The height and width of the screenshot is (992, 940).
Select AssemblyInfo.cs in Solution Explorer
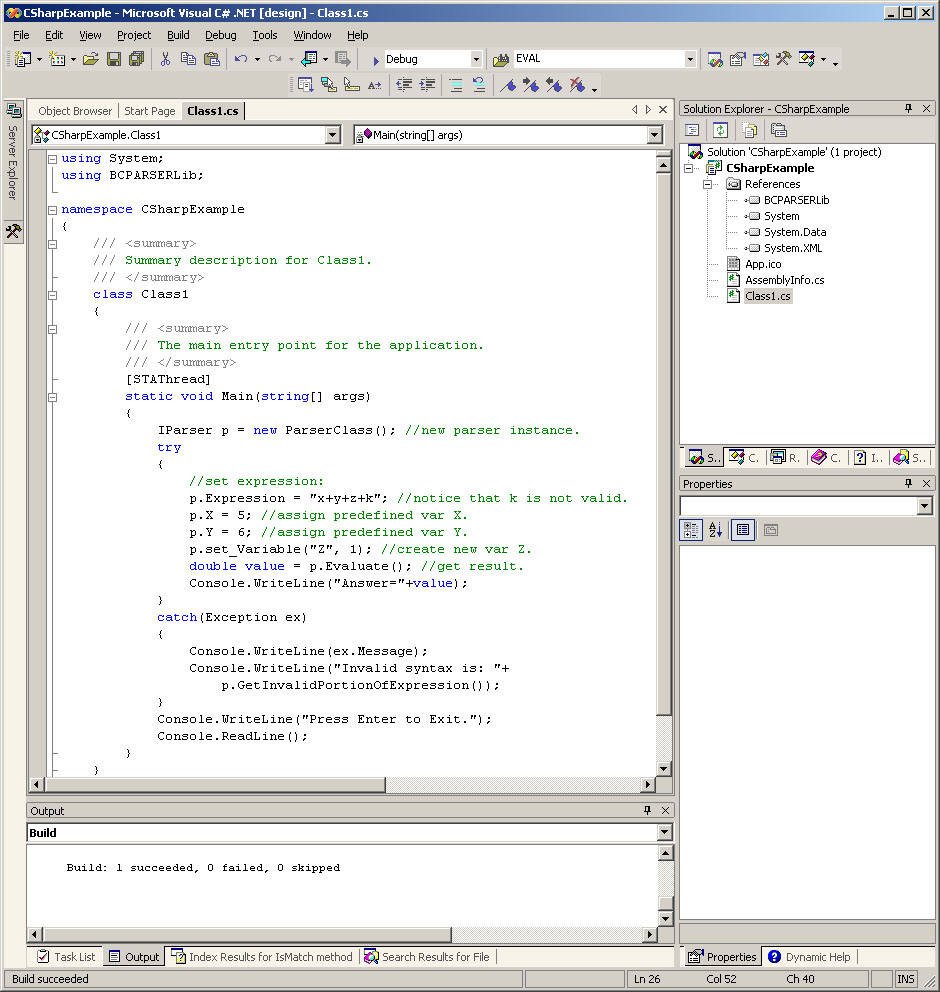click(784, 280)
